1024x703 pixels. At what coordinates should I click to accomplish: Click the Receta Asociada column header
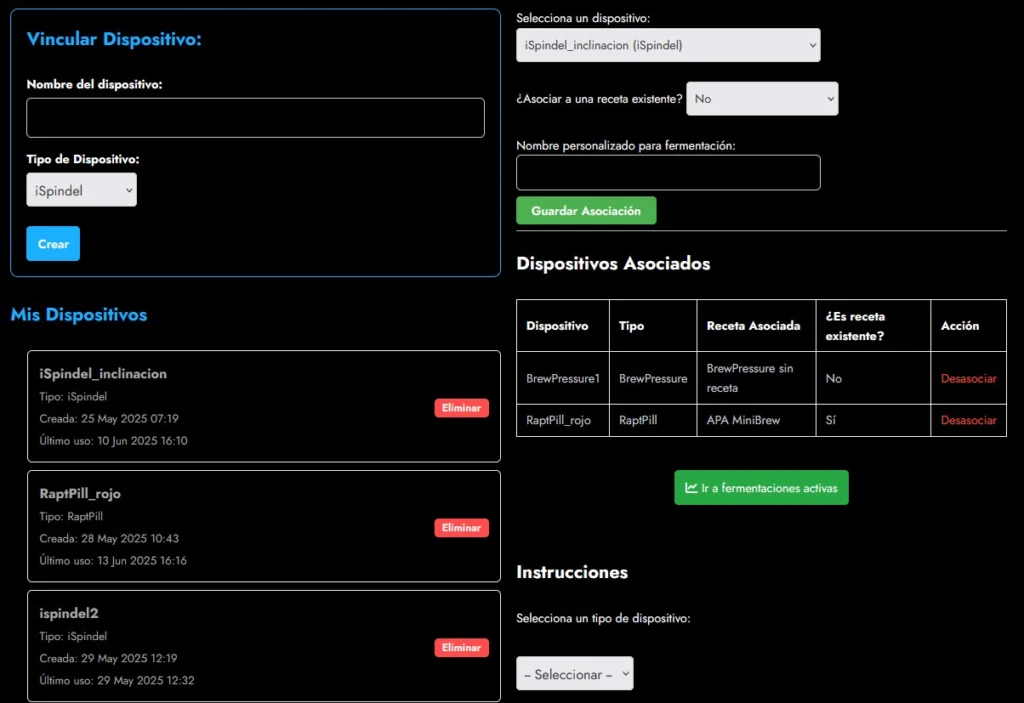[x=753, y=326]
